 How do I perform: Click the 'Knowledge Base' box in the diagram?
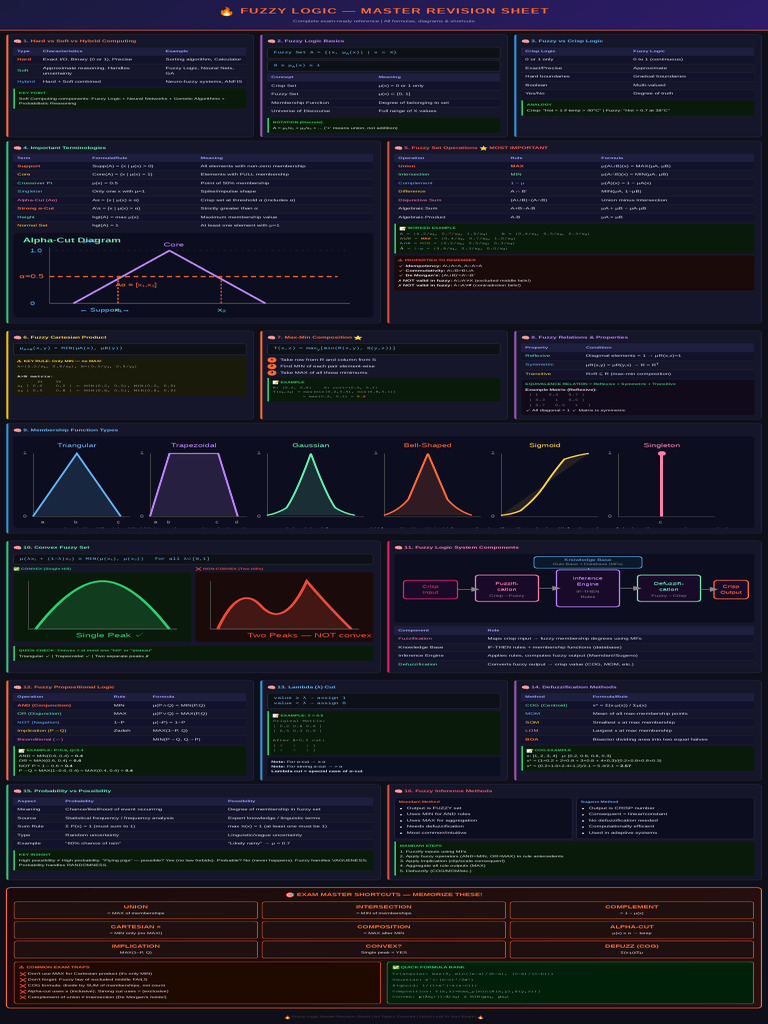click(588, 562)
